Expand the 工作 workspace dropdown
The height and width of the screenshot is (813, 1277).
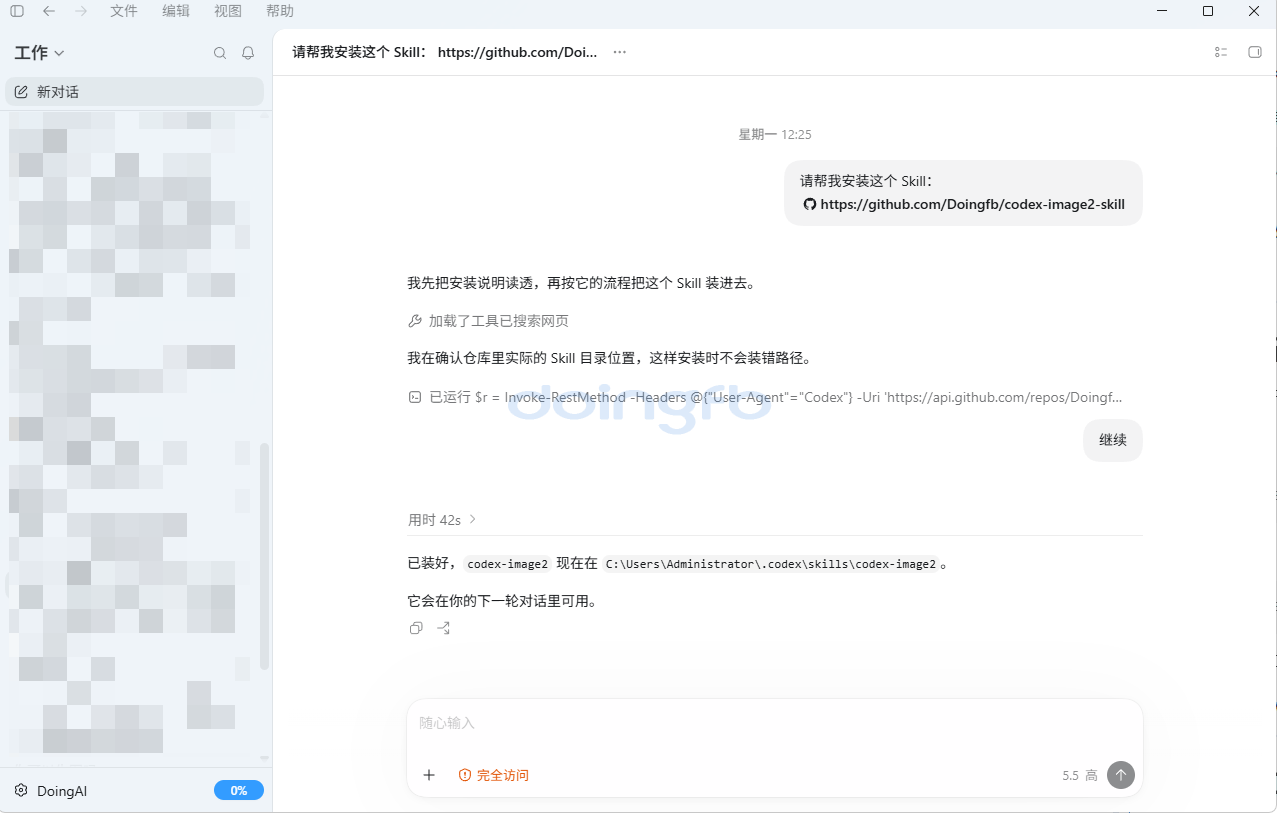click(39, 53)
